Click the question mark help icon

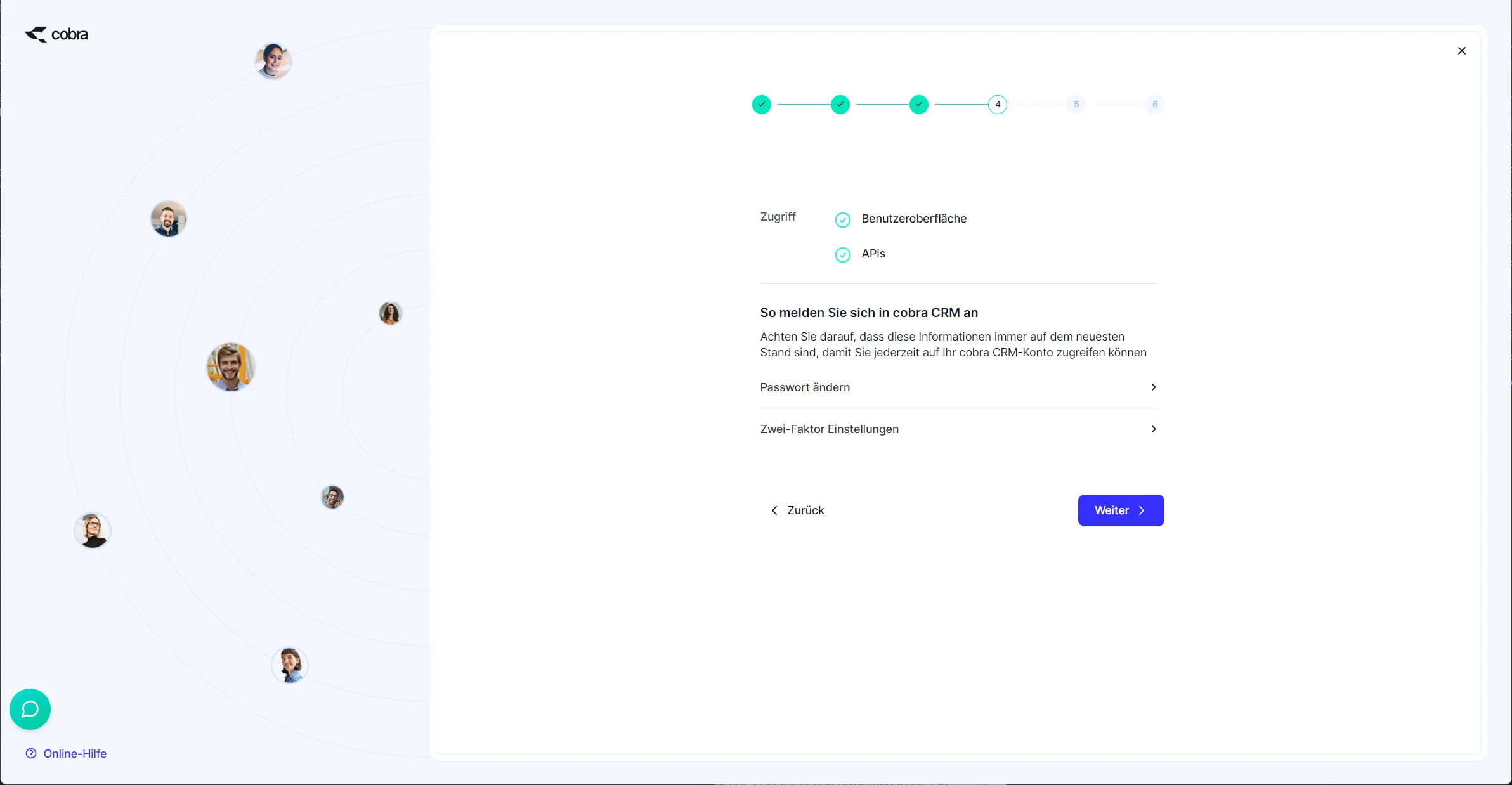click(x=32, y=753)
